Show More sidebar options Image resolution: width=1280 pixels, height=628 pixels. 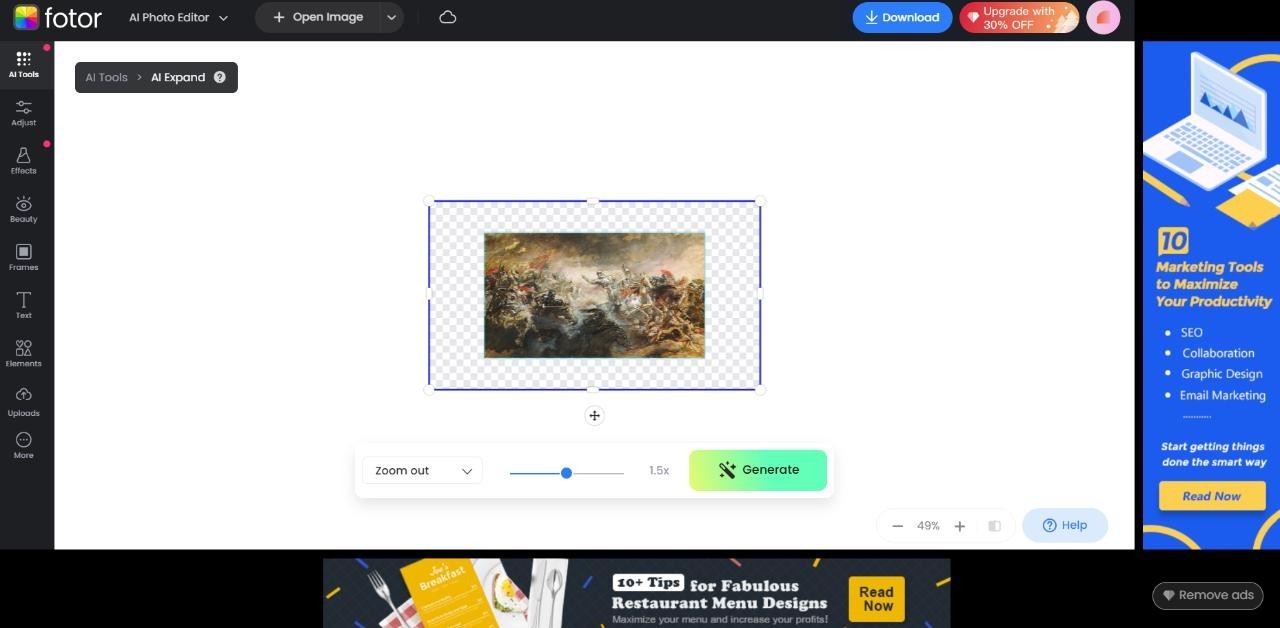click(24, 445)
